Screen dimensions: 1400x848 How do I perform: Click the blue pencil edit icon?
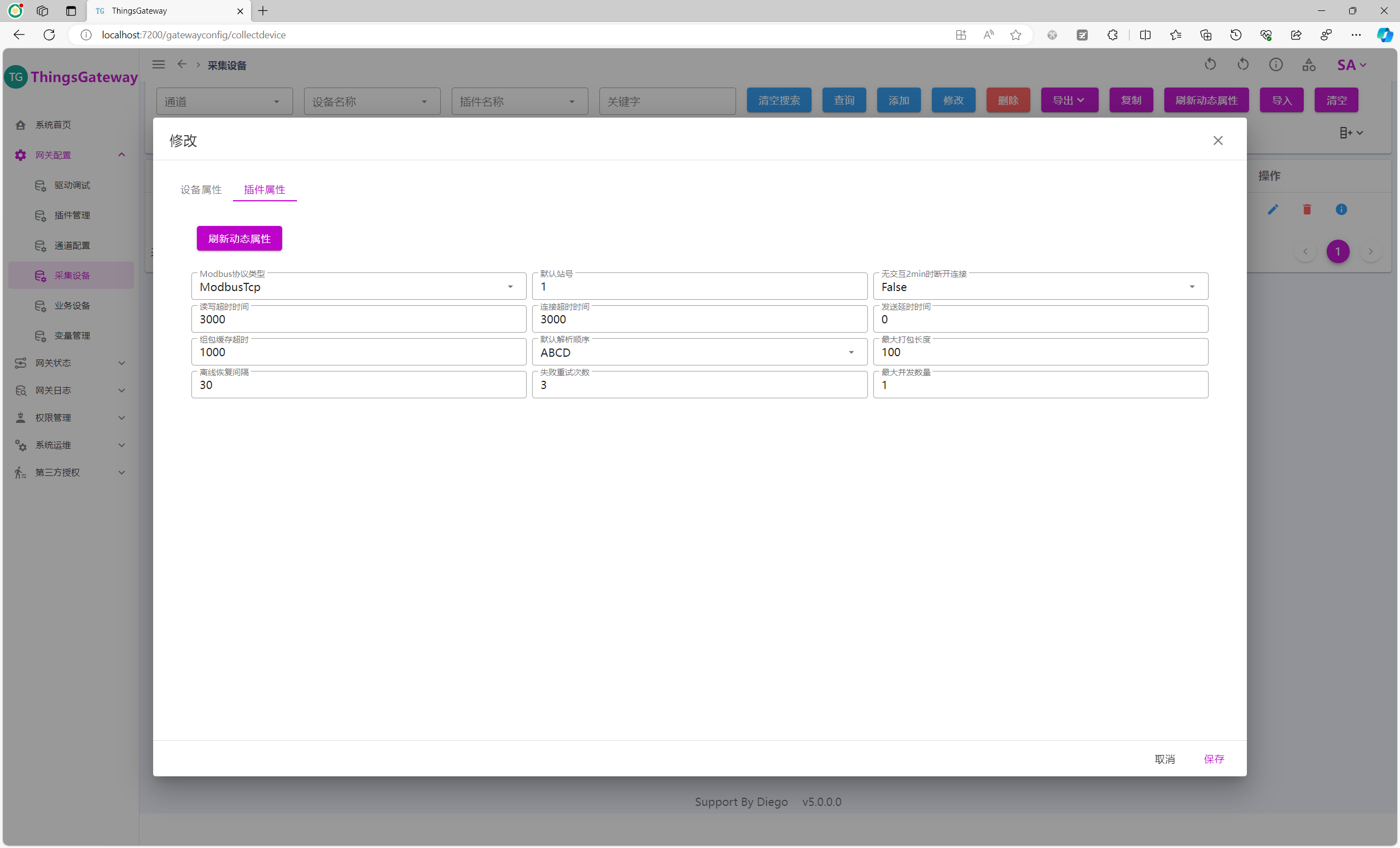[x=1273, y=209]
